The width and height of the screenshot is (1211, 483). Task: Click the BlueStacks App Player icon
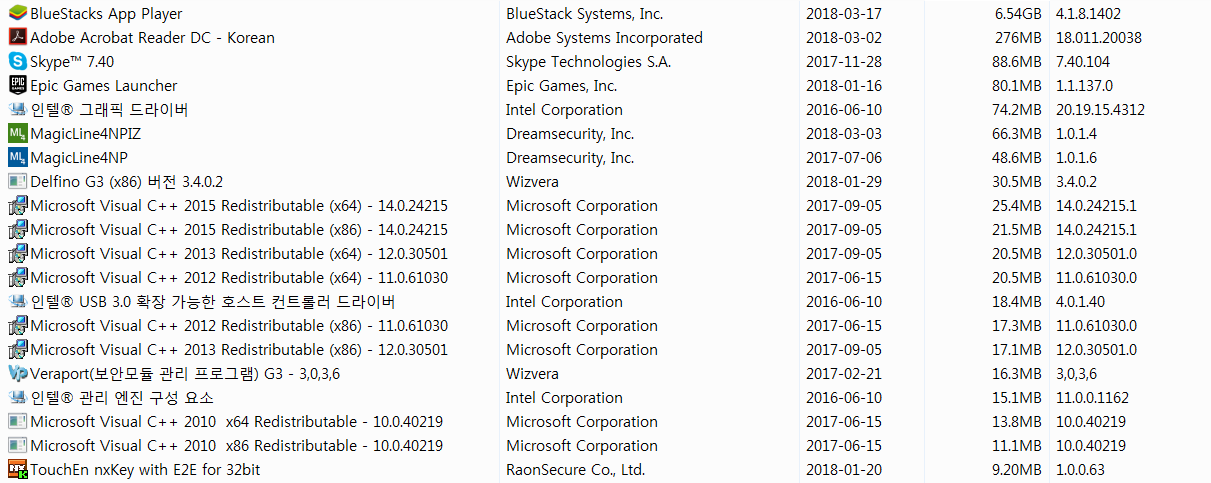click(x=17, y=14)
